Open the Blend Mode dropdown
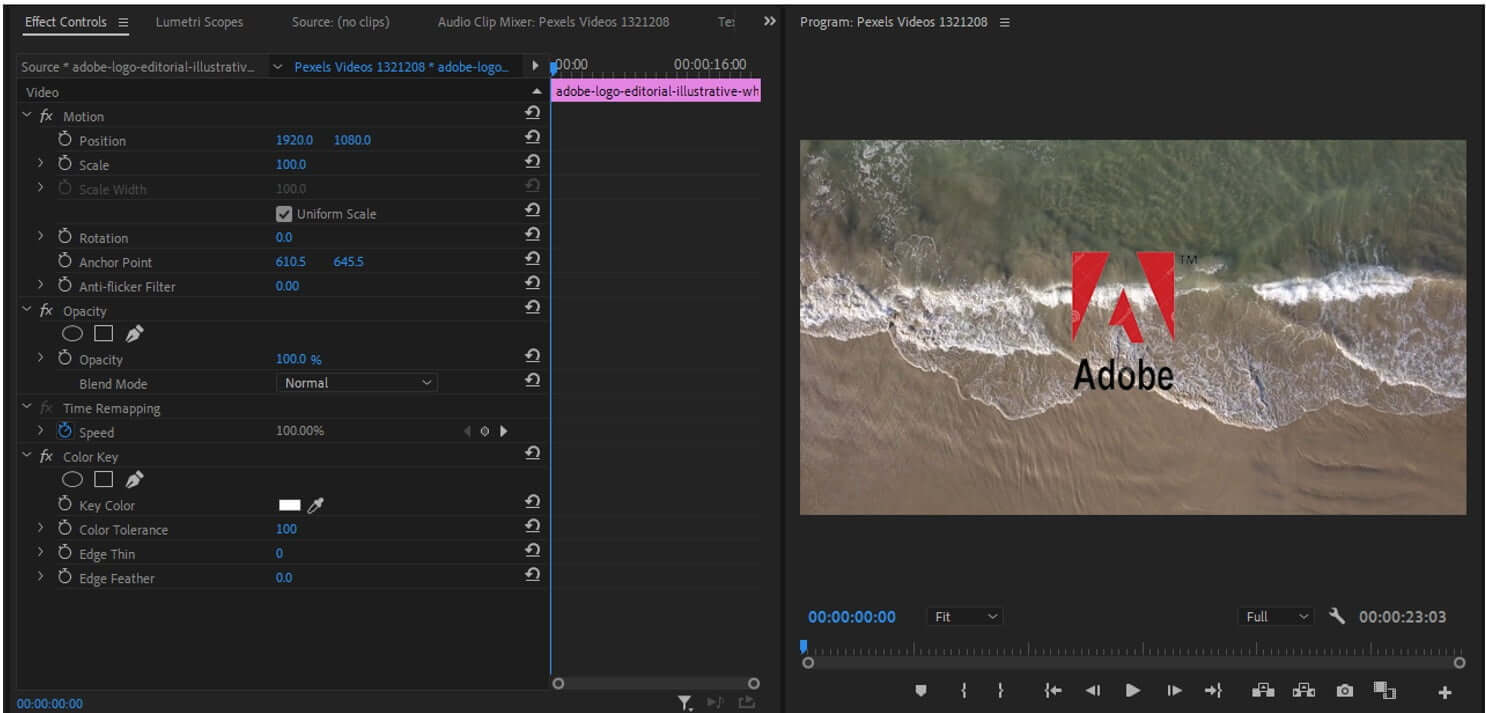The image size is (1486, 713). 356,382
